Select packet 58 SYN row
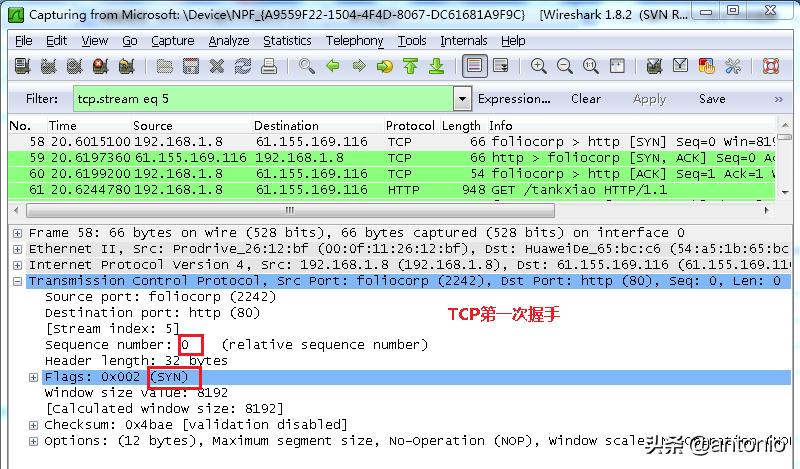Viewport: 800px width, 469px height. (392, 141)
